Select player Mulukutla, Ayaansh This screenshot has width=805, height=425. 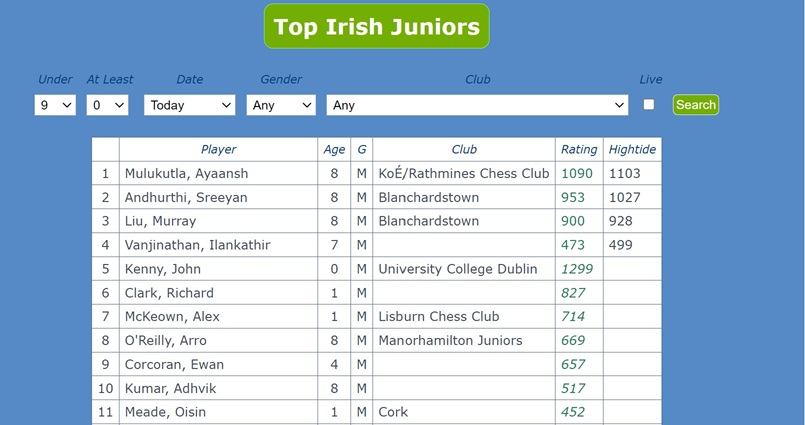click(186, 173)
